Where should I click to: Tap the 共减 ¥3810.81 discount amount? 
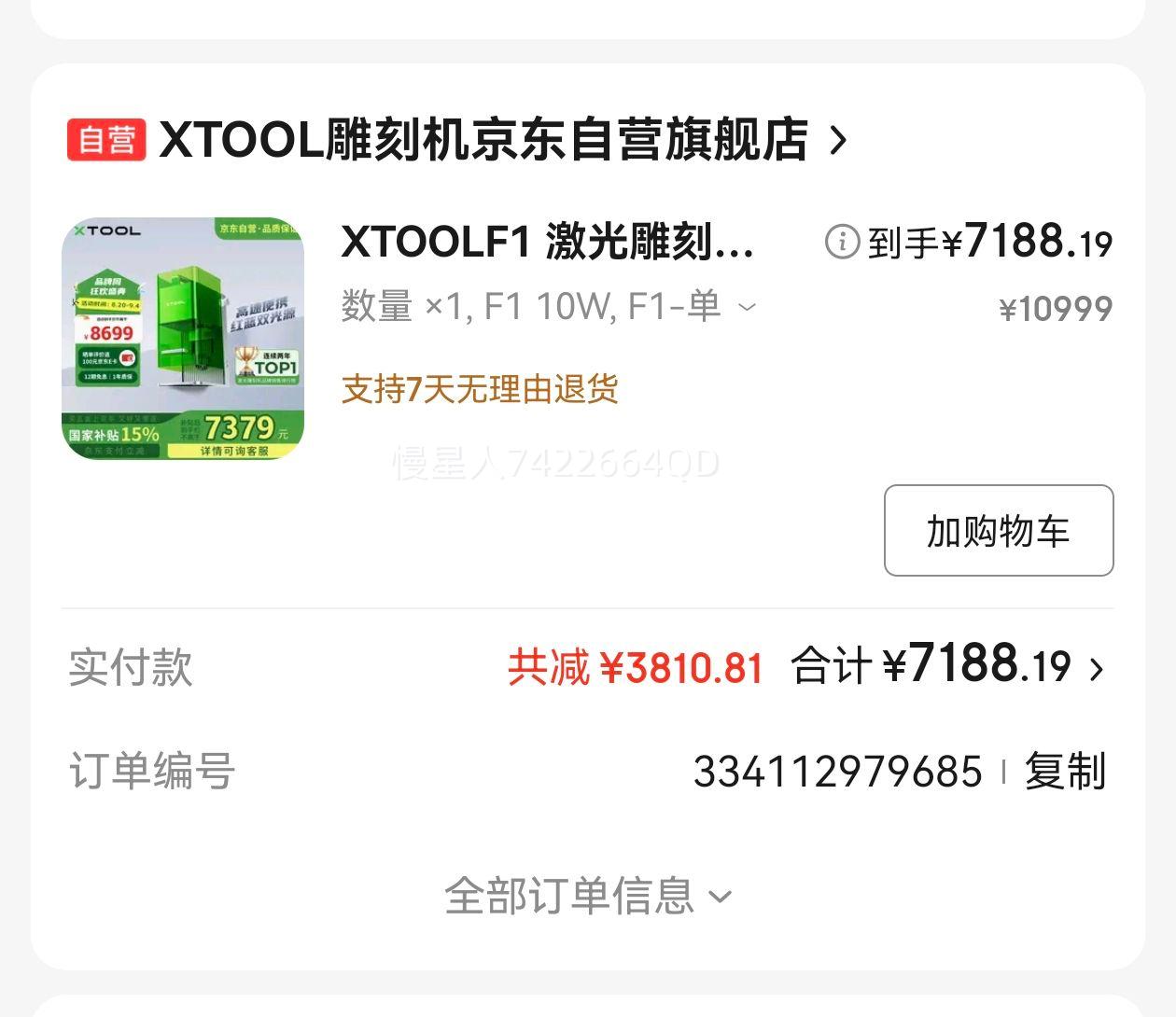click(636, 668)
